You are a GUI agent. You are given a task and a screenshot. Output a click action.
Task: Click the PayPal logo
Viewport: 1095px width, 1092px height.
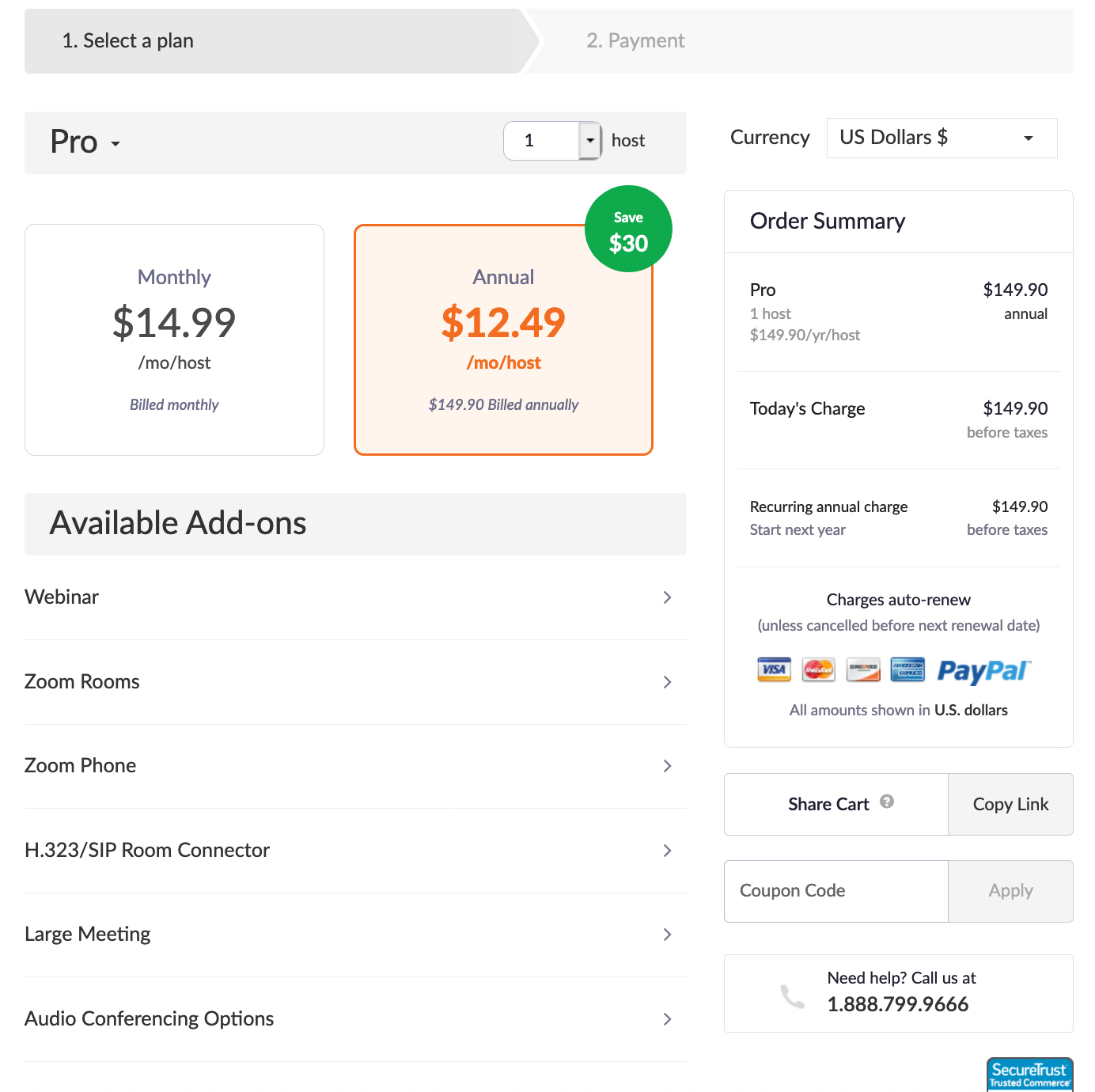point(983,671)
